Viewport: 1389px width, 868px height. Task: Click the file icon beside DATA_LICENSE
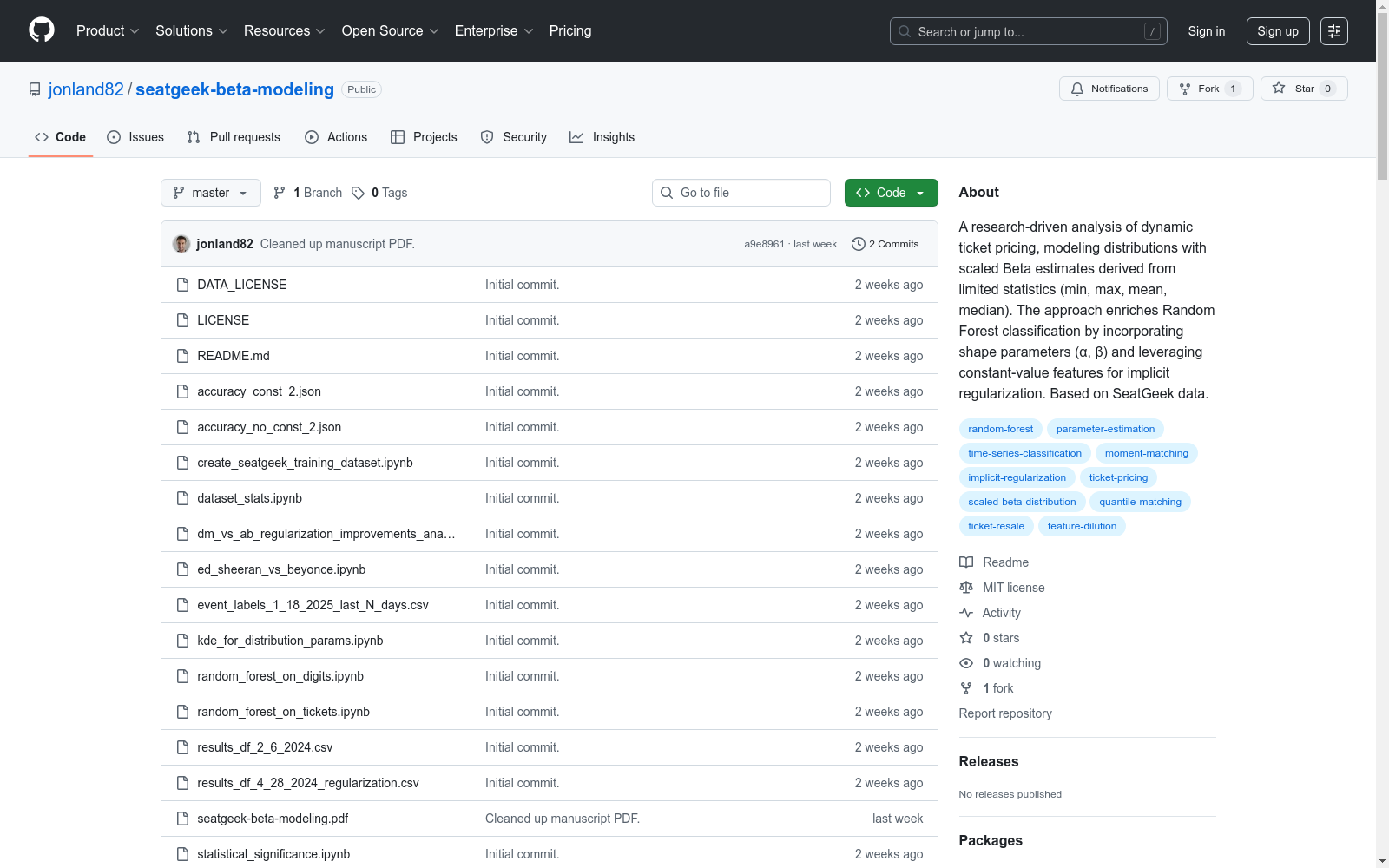[182, 285]
